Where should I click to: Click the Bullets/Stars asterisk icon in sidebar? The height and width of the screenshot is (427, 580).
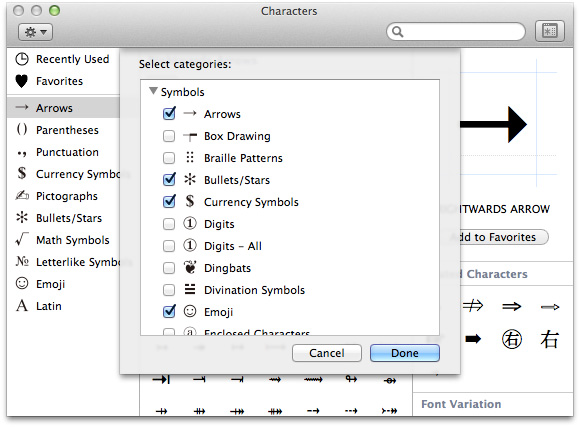(22, 217)
